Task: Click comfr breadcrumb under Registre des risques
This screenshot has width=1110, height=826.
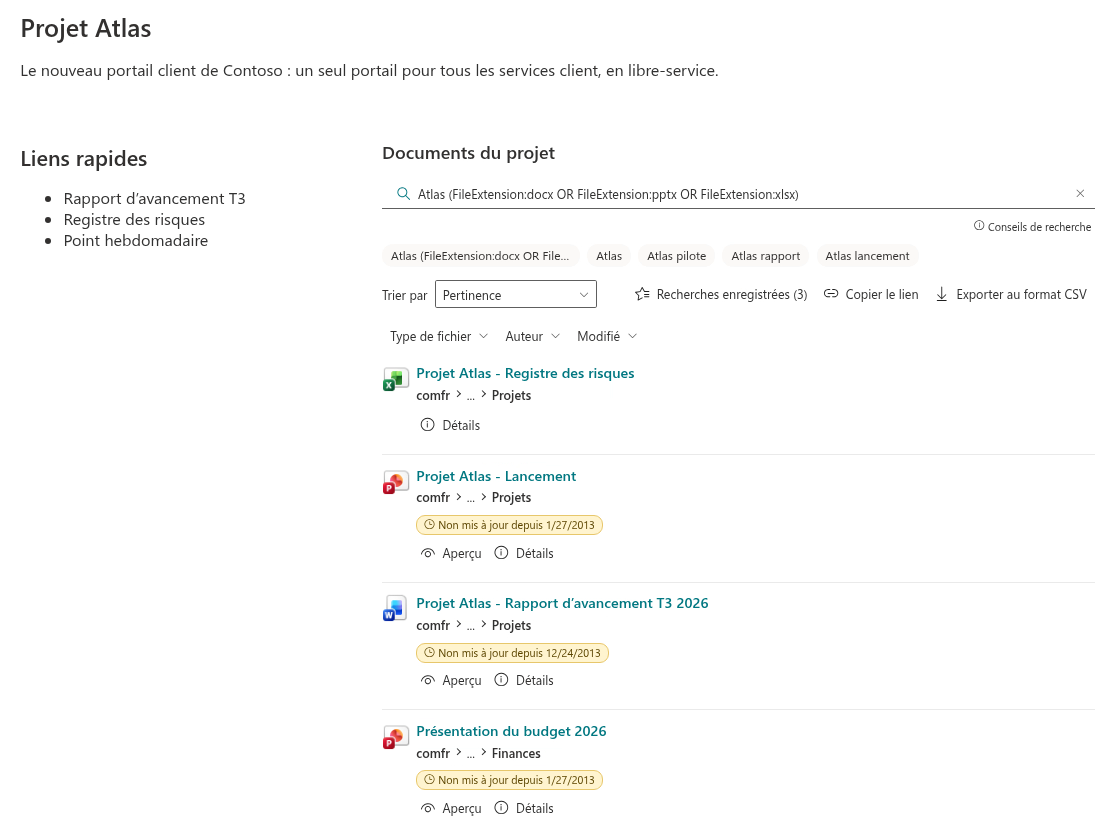Action: click(433, 396)
